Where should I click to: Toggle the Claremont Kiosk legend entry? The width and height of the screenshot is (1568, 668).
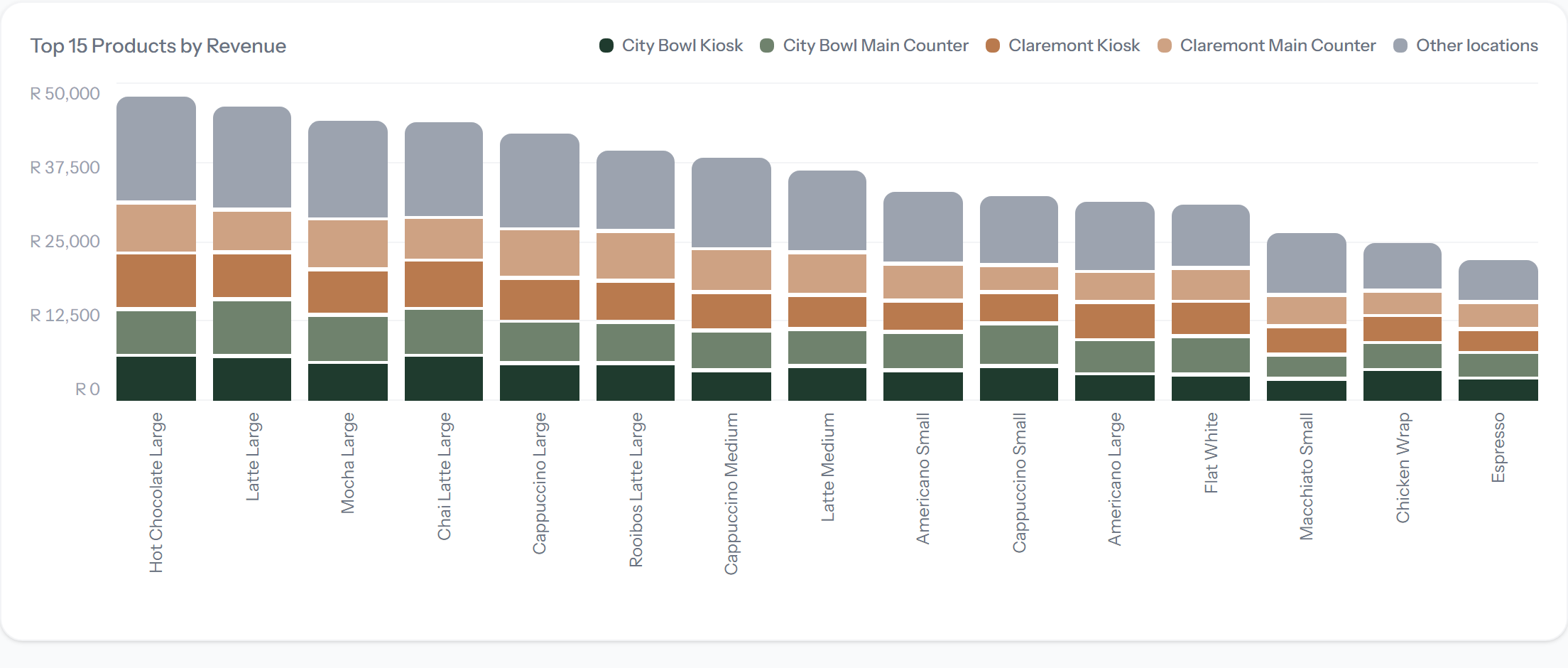(x=1063, y=45)
